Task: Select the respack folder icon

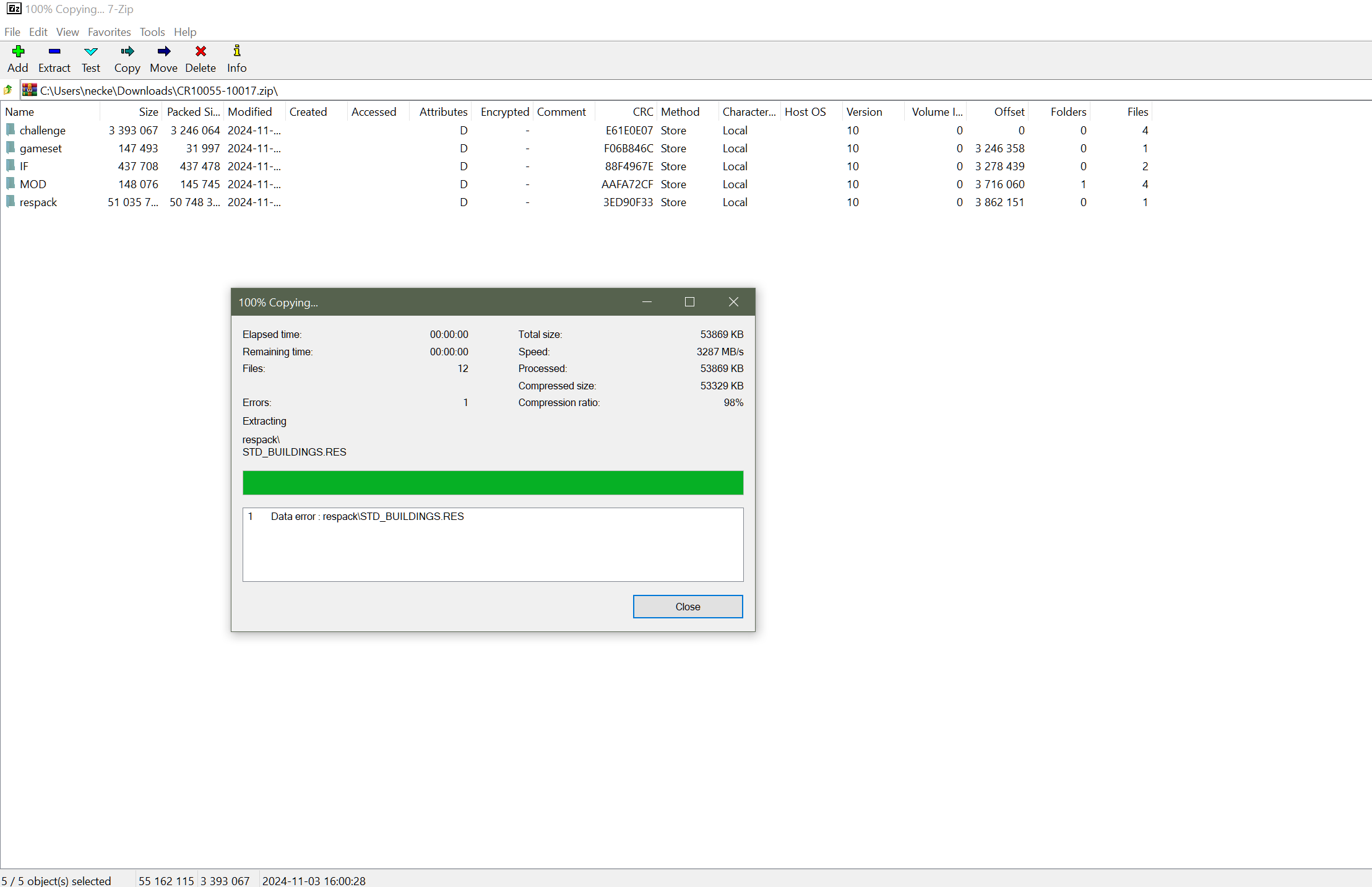Action: click(x=11, y=202)
